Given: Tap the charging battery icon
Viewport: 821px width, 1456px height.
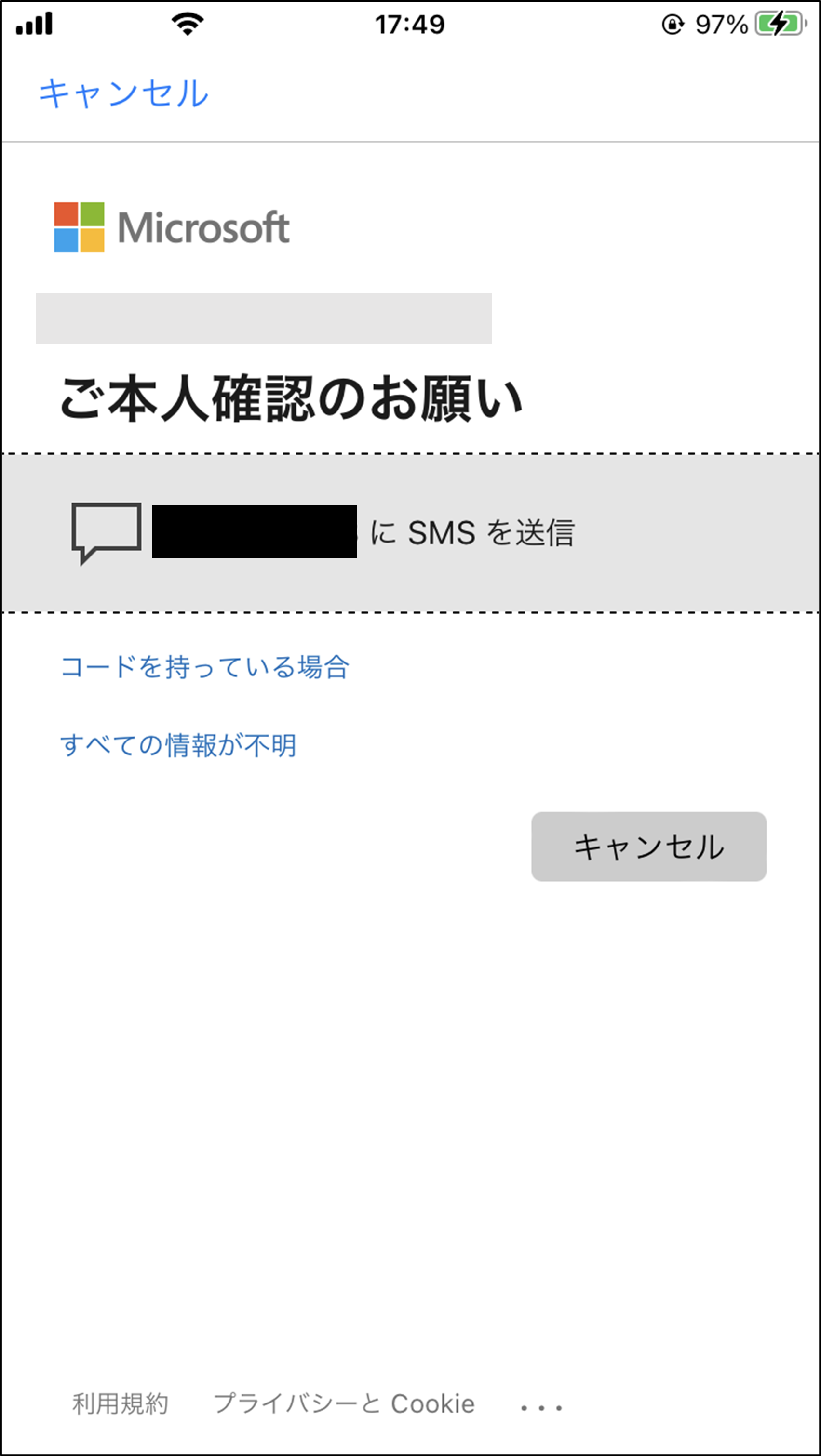Looking at the screenshot, I should 781,24.
